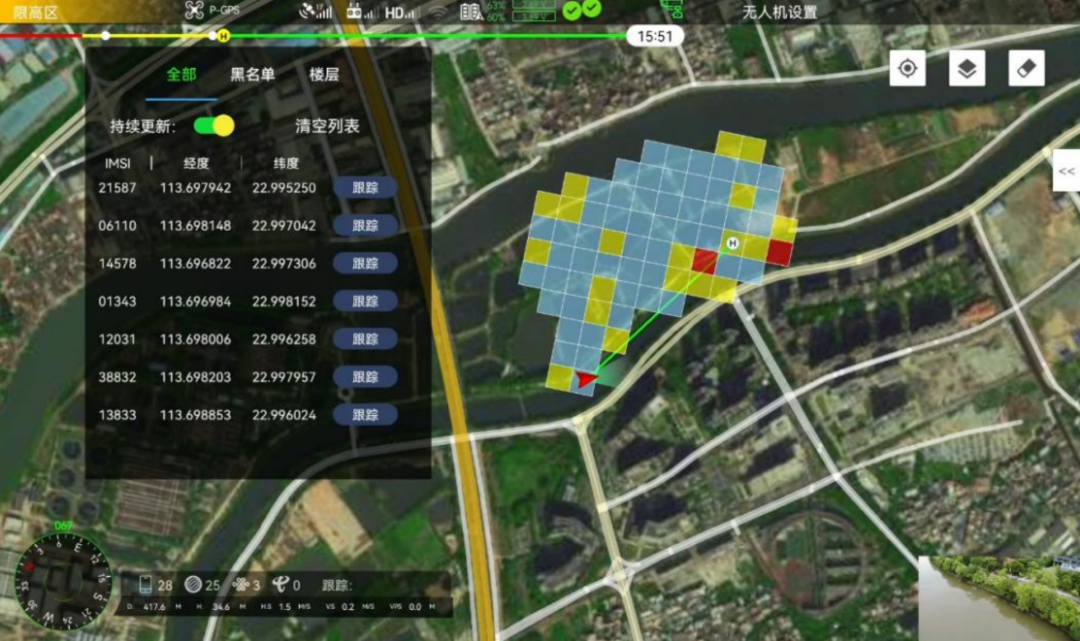Image resolution: width=1080 pixels, height=641 pixels.
Task: Click the locate/recenter map icon
Action: (x=907, y=69)
